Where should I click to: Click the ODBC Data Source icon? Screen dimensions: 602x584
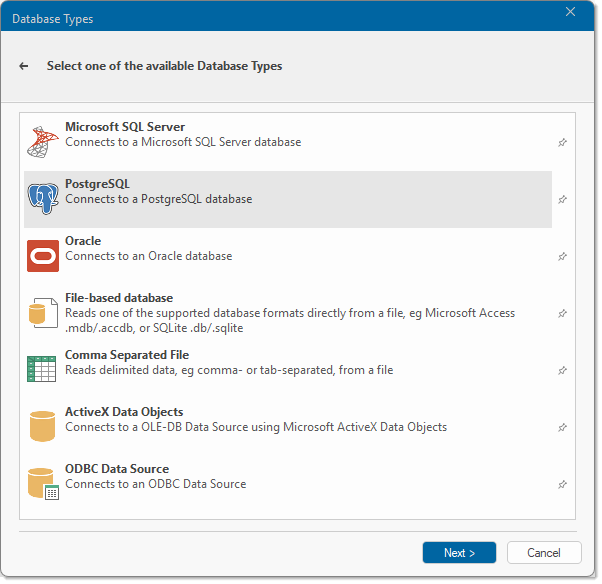point(43,484)
